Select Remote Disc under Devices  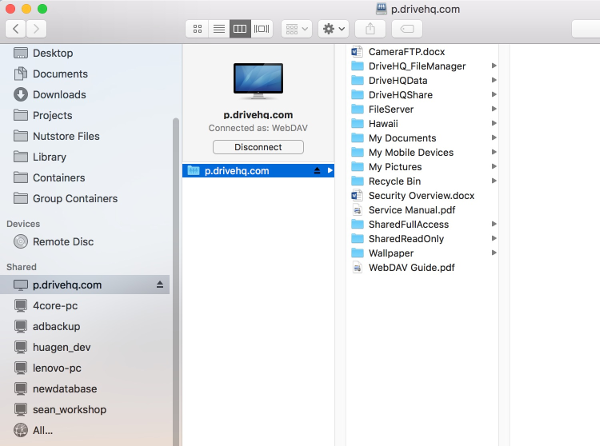54,242
